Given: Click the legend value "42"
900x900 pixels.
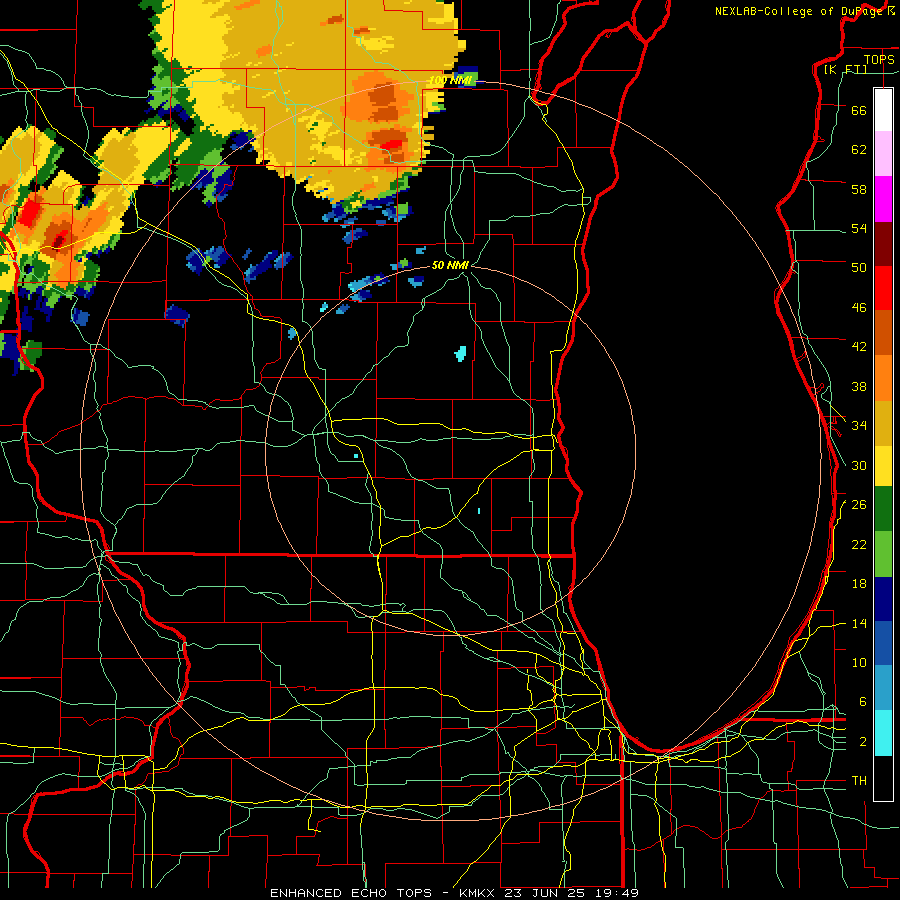Looking at the screenshot, I should [859, 347].
